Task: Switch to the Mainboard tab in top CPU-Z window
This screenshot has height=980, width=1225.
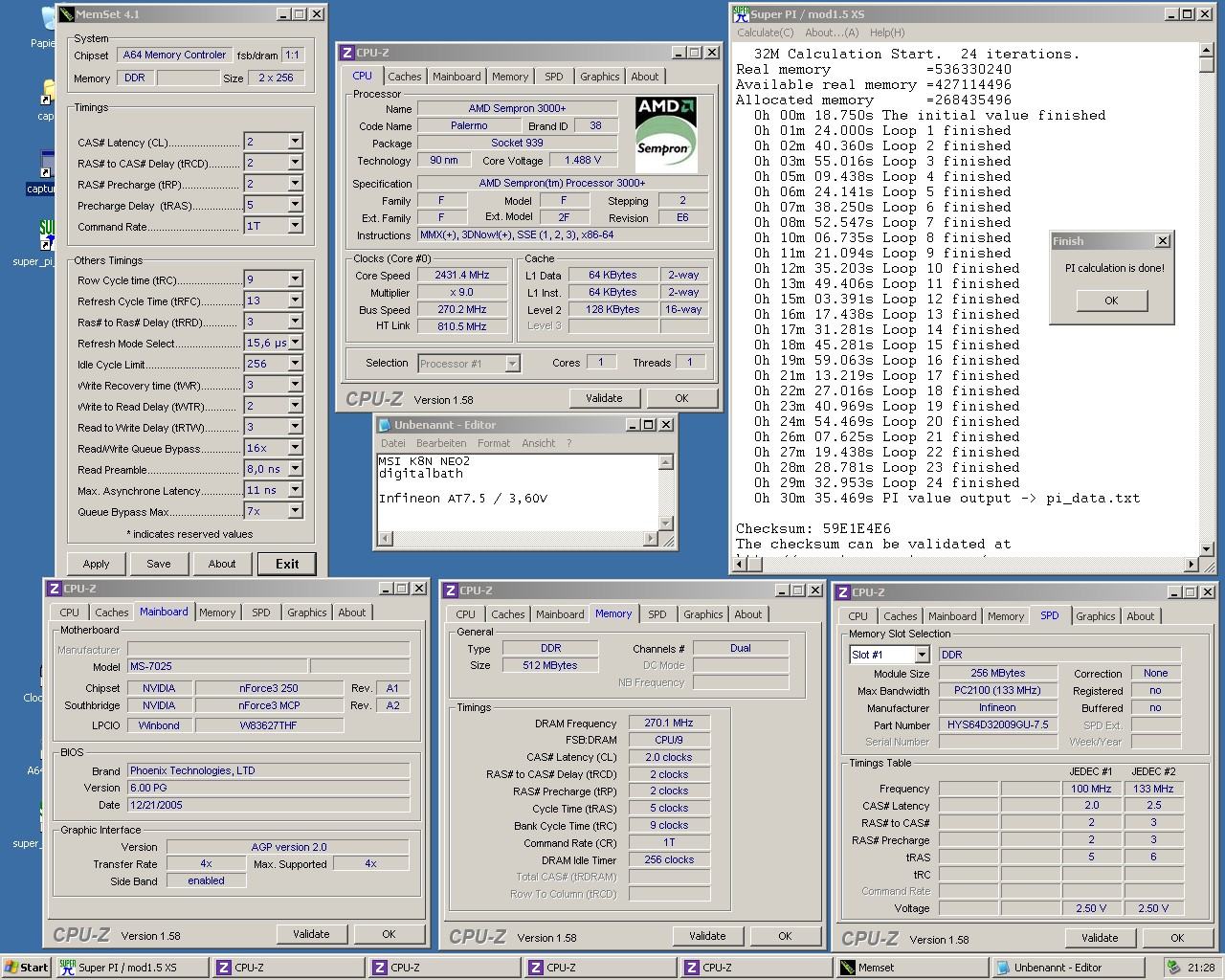Action: [x=457, y=77]
